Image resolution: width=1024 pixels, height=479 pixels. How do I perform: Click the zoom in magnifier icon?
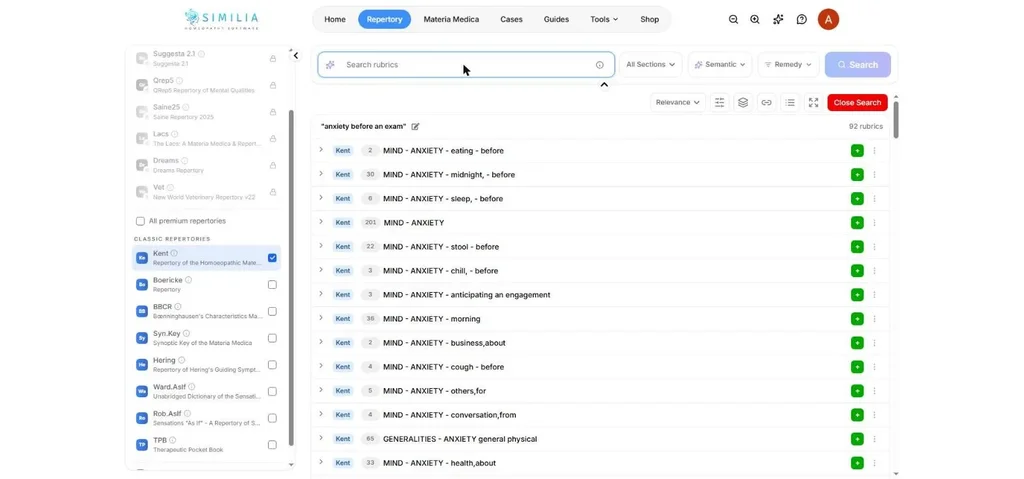755,20
